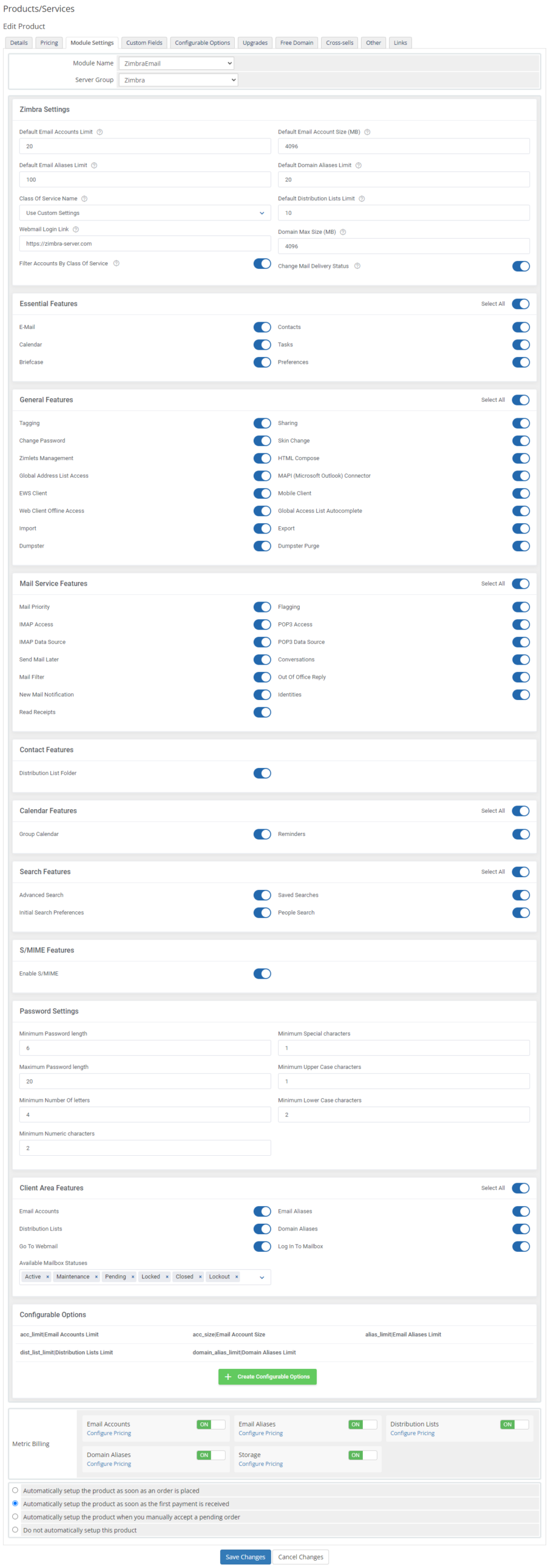The image size is (551, 1568).
Task: Turn off Enable S/MIME switch
Action: (x=262, y=973)
